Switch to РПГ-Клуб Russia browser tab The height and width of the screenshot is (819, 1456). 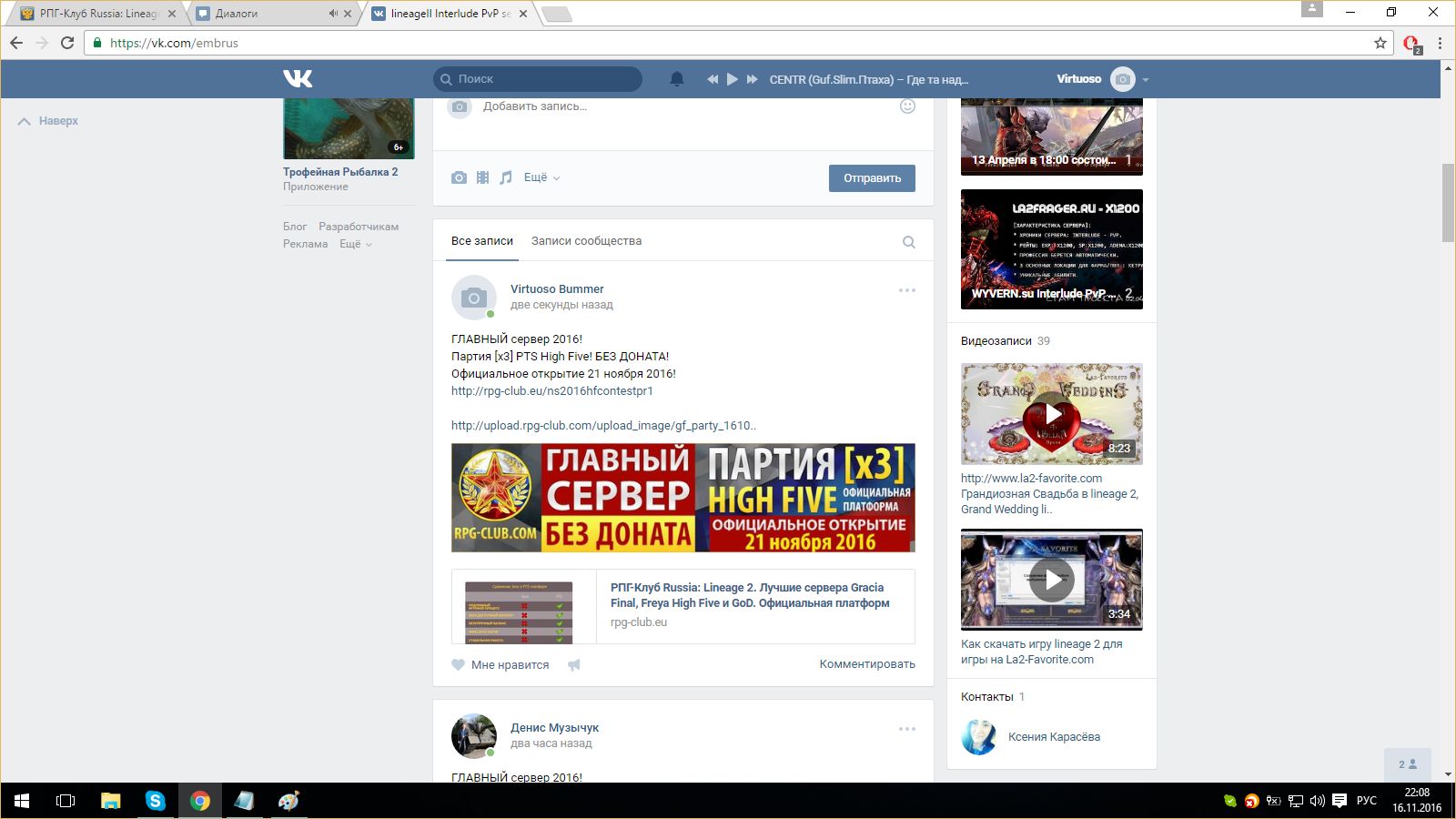98,14
